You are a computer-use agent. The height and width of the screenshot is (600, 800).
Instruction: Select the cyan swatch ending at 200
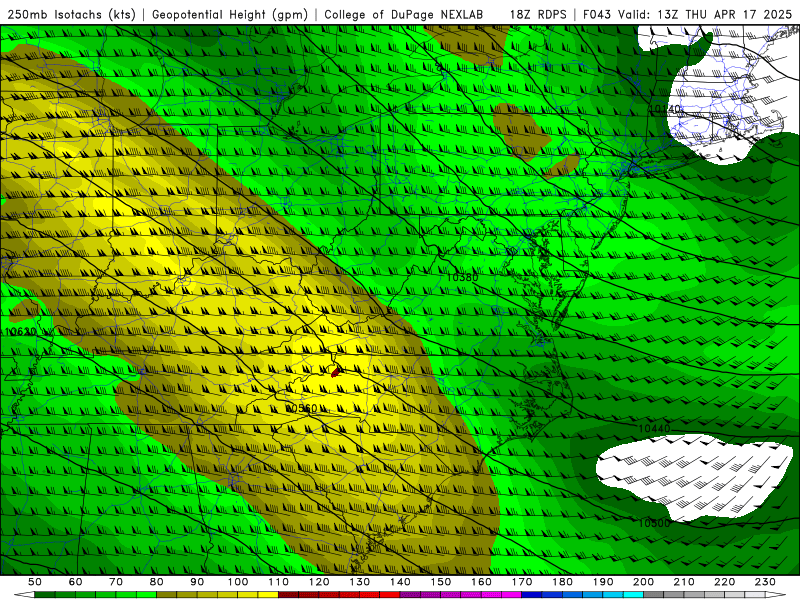coord(634,594)
